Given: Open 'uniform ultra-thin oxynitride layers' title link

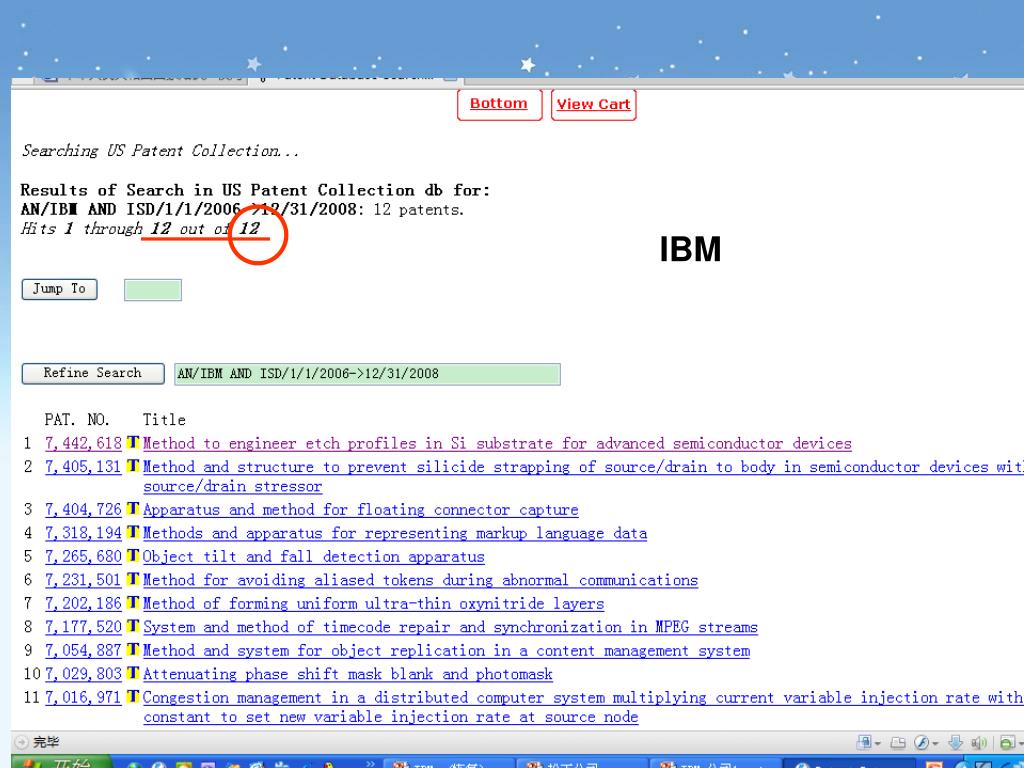Looking at the screenshot, I should click(x=374, y=604).
